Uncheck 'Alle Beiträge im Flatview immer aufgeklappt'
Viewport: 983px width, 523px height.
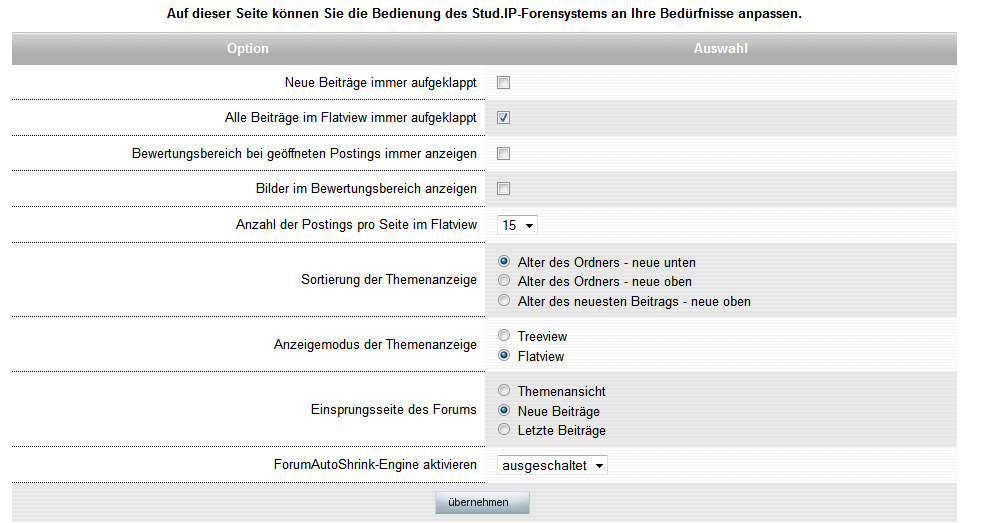coord(504,118)
